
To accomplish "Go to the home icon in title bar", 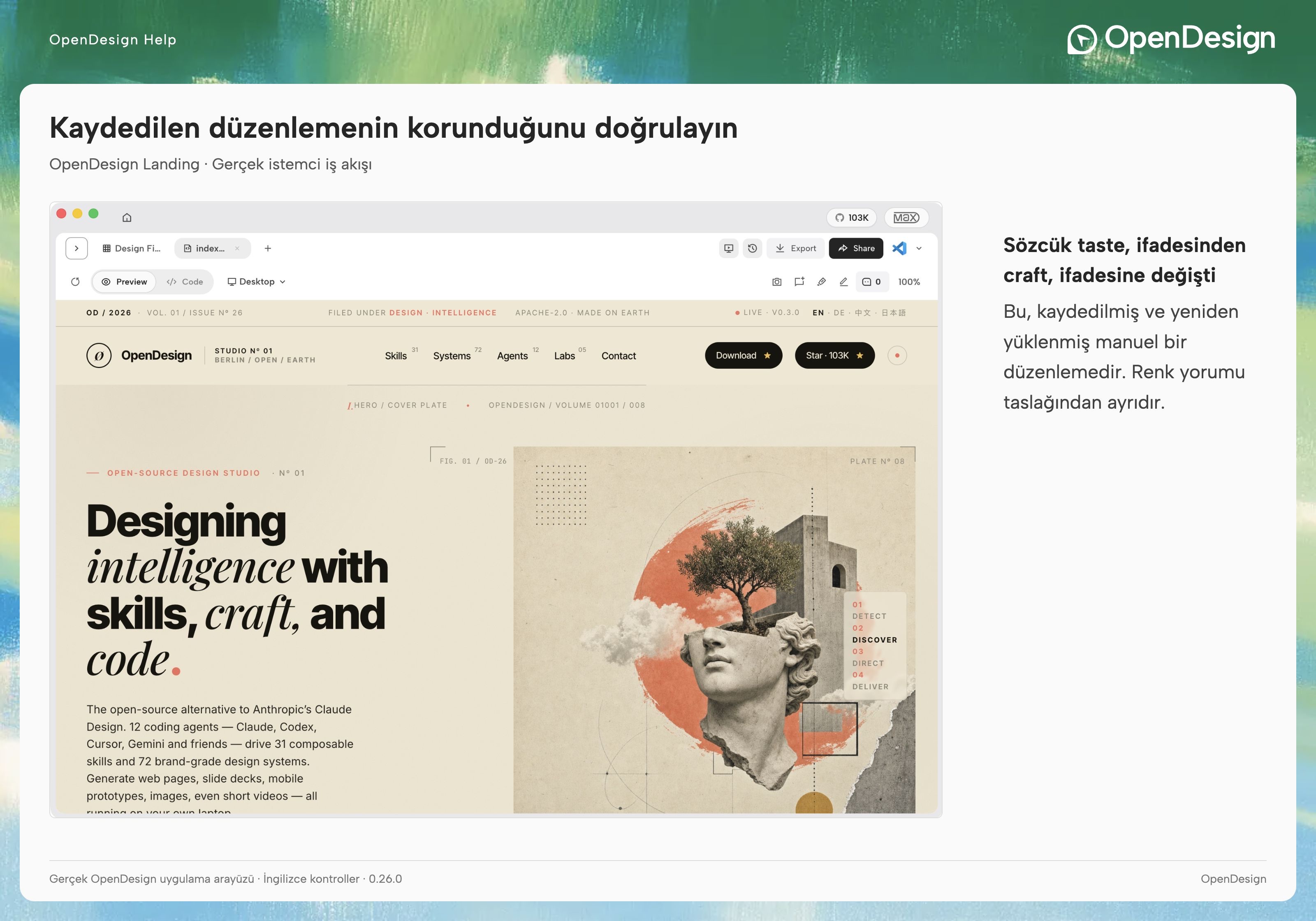I will pos(127,217).
